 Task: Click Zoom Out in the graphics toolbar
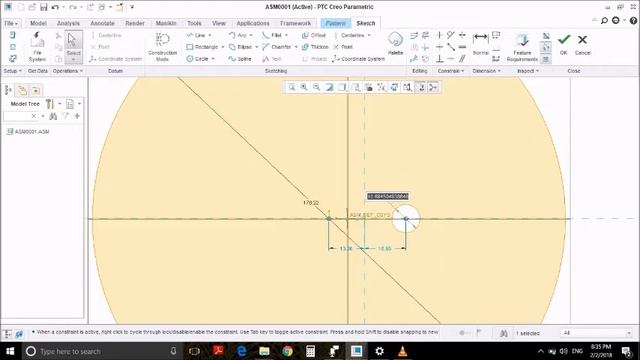pyautogui.click(x=317, y=87)
